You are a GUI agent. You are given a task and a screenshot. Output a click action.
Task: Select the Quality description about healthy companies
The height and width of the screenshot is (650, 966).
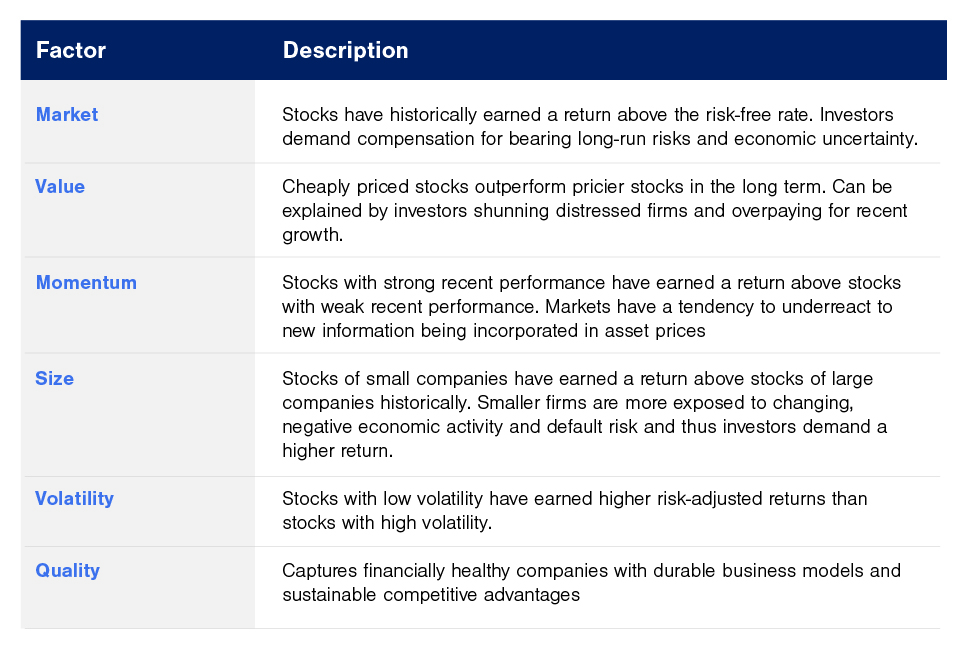tap(591, 583)
